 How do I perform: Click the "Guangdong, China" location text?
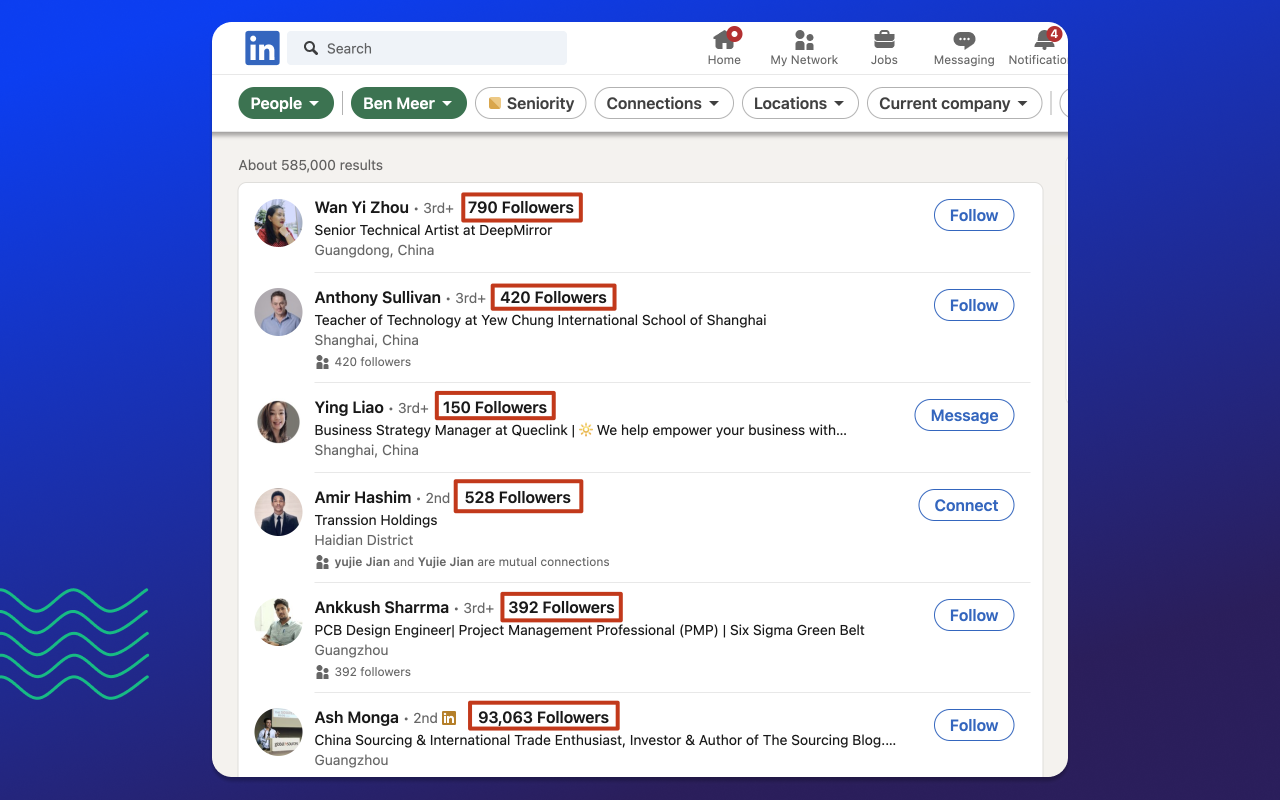(x=374, y=250)
